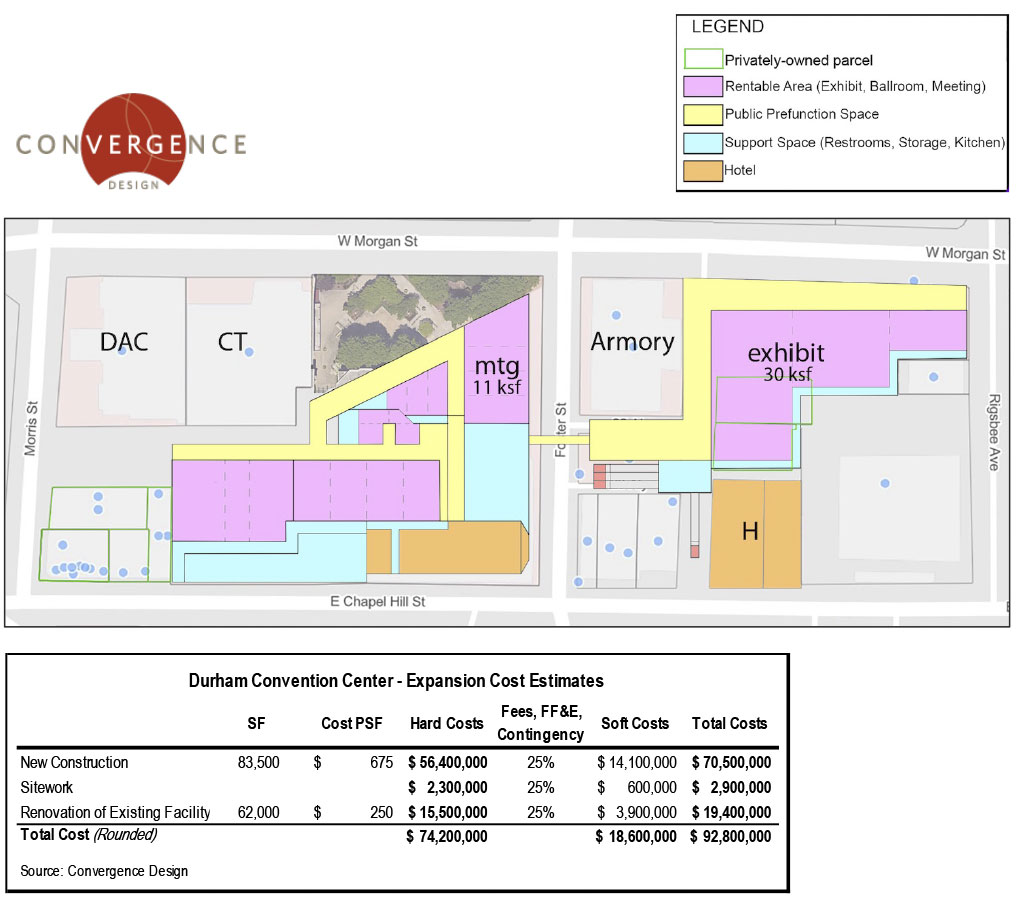Click the 'Total Cost (Rounded)' row label
The image size is (1019, 900).
[88, 835]
